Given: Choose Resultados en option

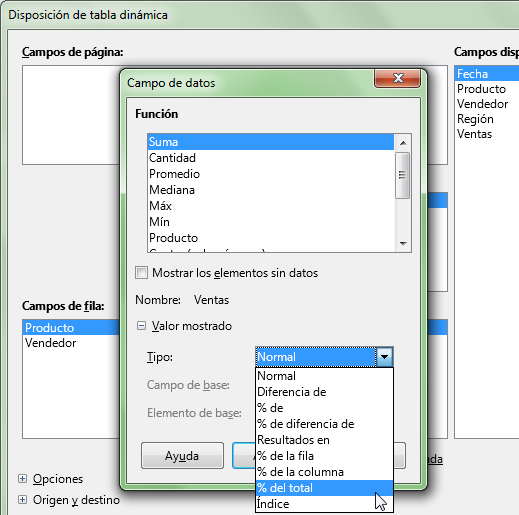Looking at the screenshot, I should (x=324, y=440).
